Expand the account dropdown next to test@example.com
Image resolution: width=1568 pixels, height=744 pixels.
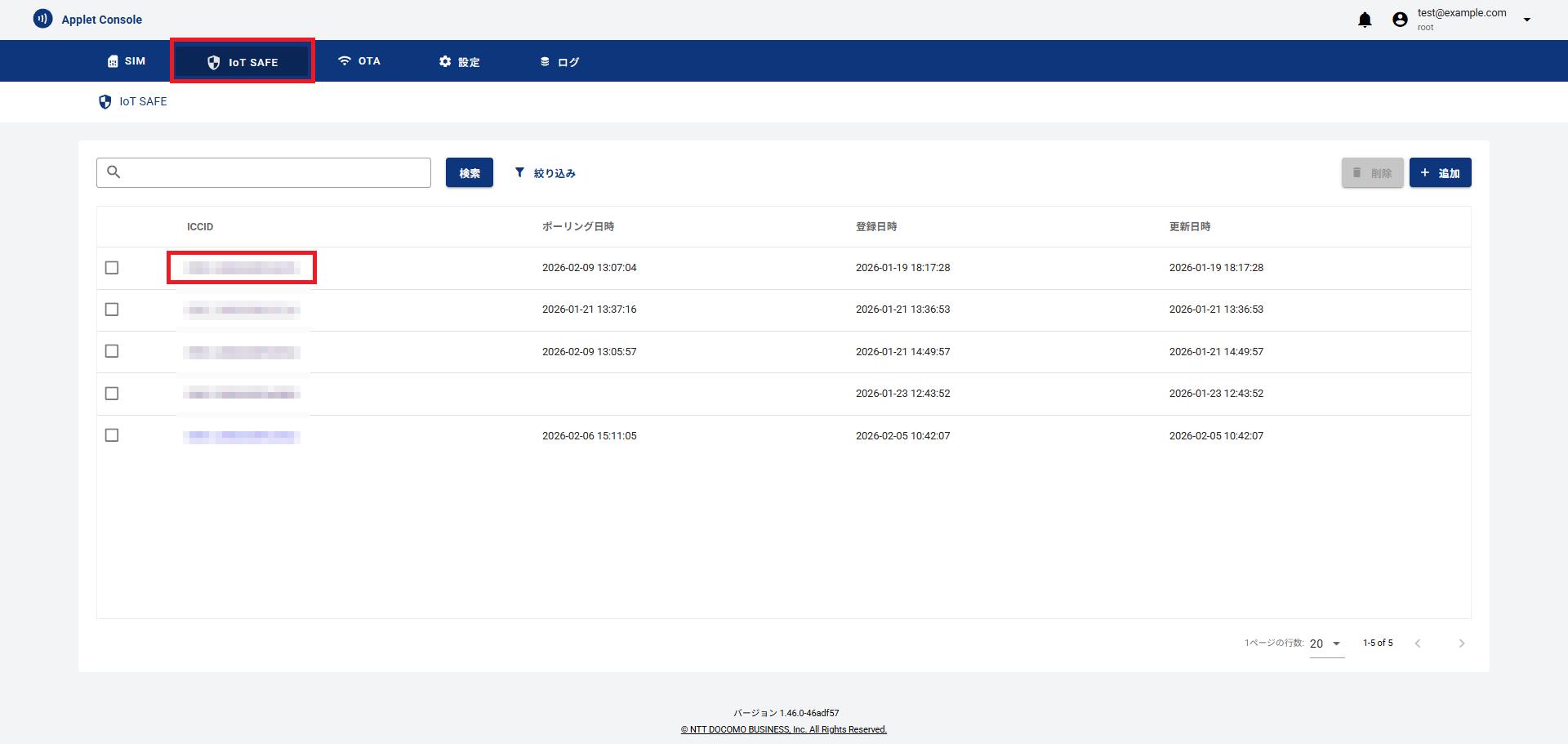pos(1527,19)
